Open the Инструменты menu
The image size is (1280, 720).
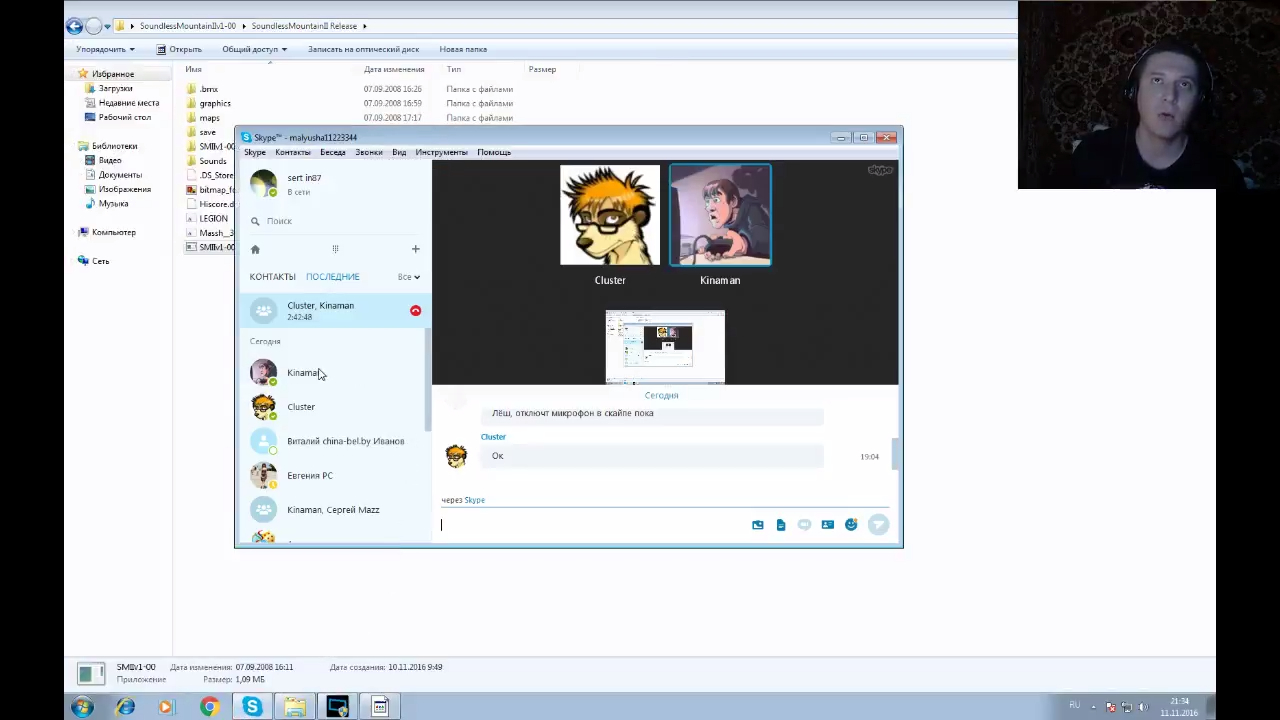coord(441,152)
